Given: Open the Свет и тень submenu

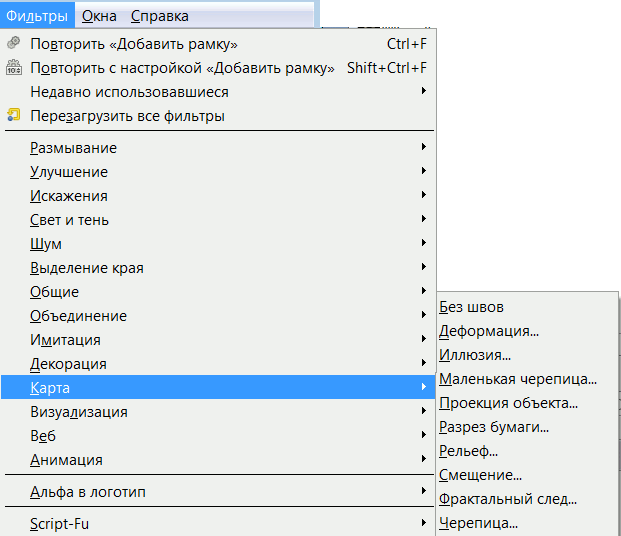Looking at the screenshot, I should tap(70, 220).
